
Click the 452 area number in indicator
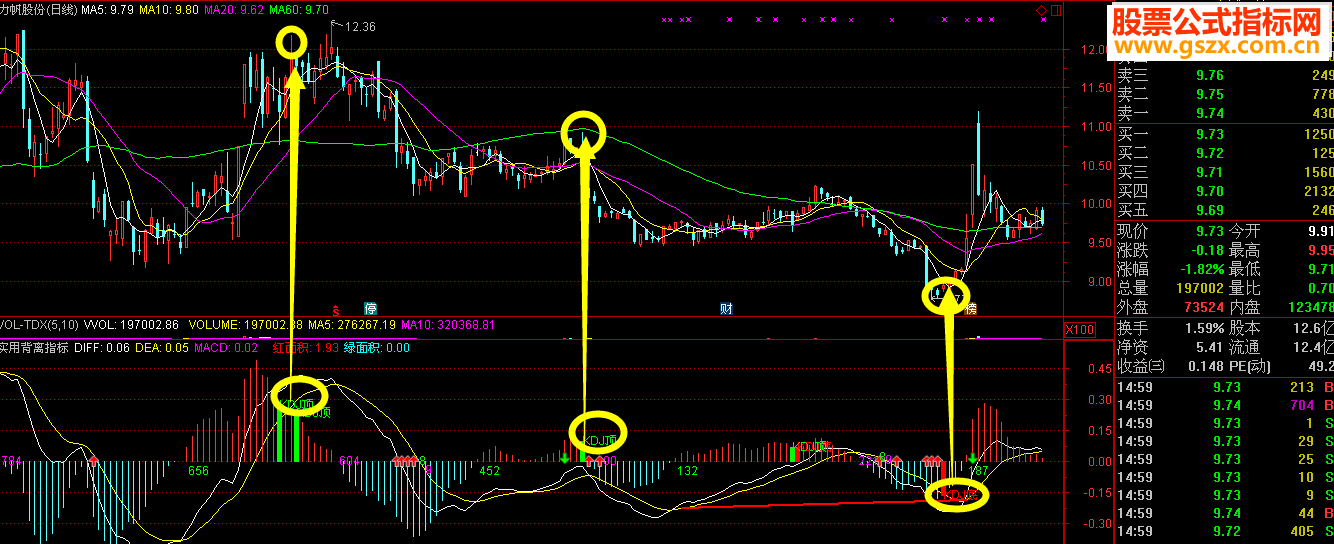(x=490, y=471)
